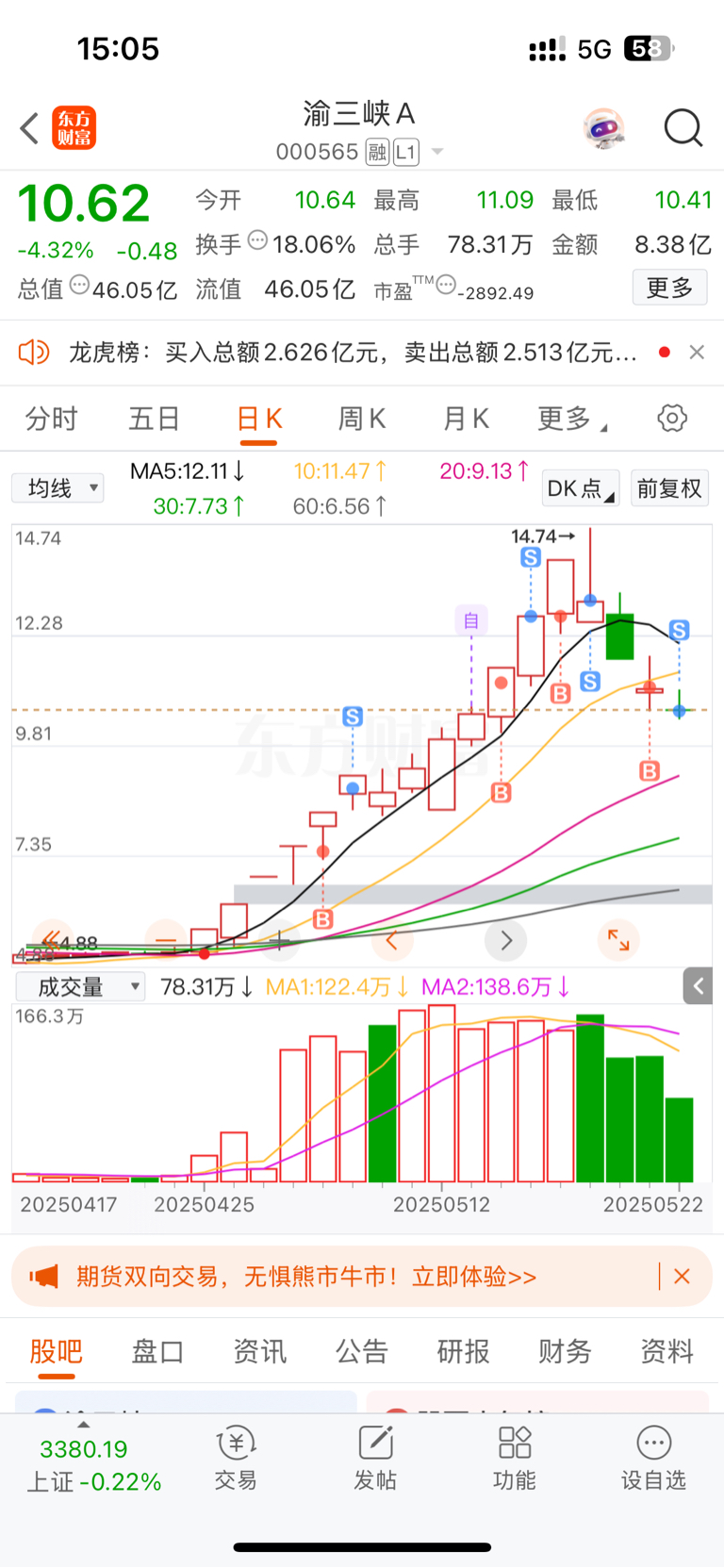The height and width of the screenshot is (1568, 724).
Task: Open the robot assistant avatar
Action: coord(603,128)
